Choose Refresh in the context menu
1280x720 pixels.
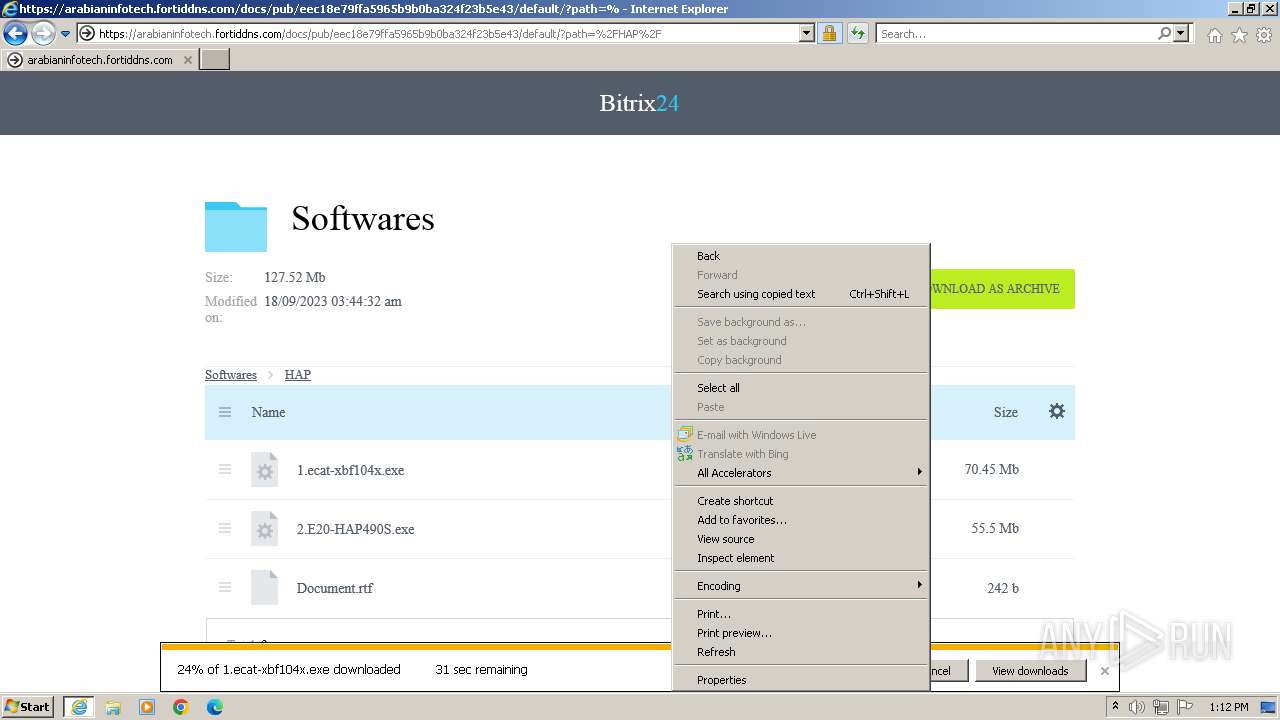(x=802, y=652)
